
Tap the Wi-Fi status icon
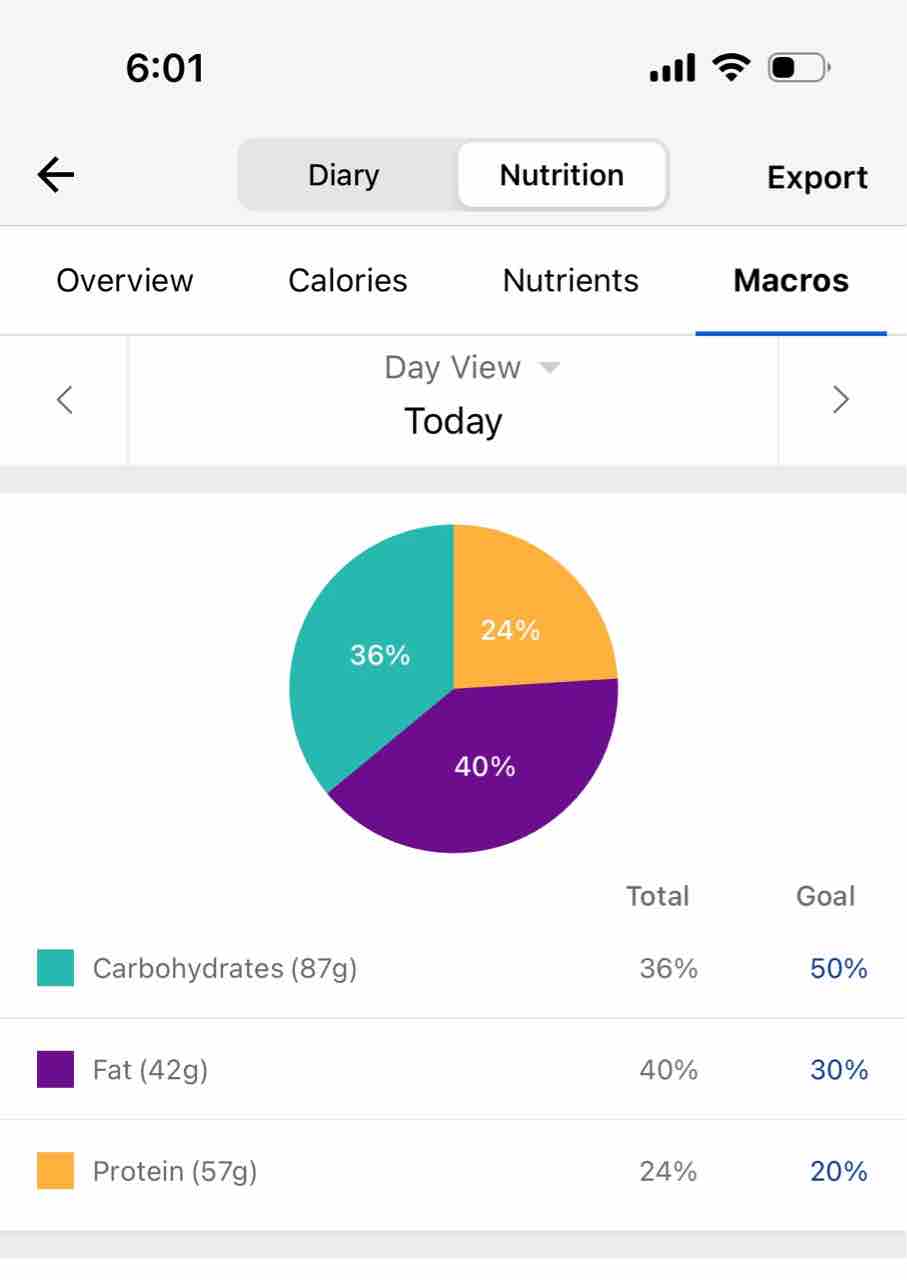pyautogui.click(x=731, y=68)
